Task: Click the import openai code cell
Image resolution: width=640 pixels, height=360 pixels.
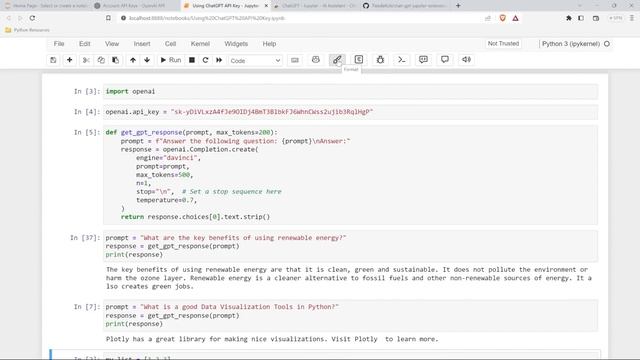Action: point(351,91)
